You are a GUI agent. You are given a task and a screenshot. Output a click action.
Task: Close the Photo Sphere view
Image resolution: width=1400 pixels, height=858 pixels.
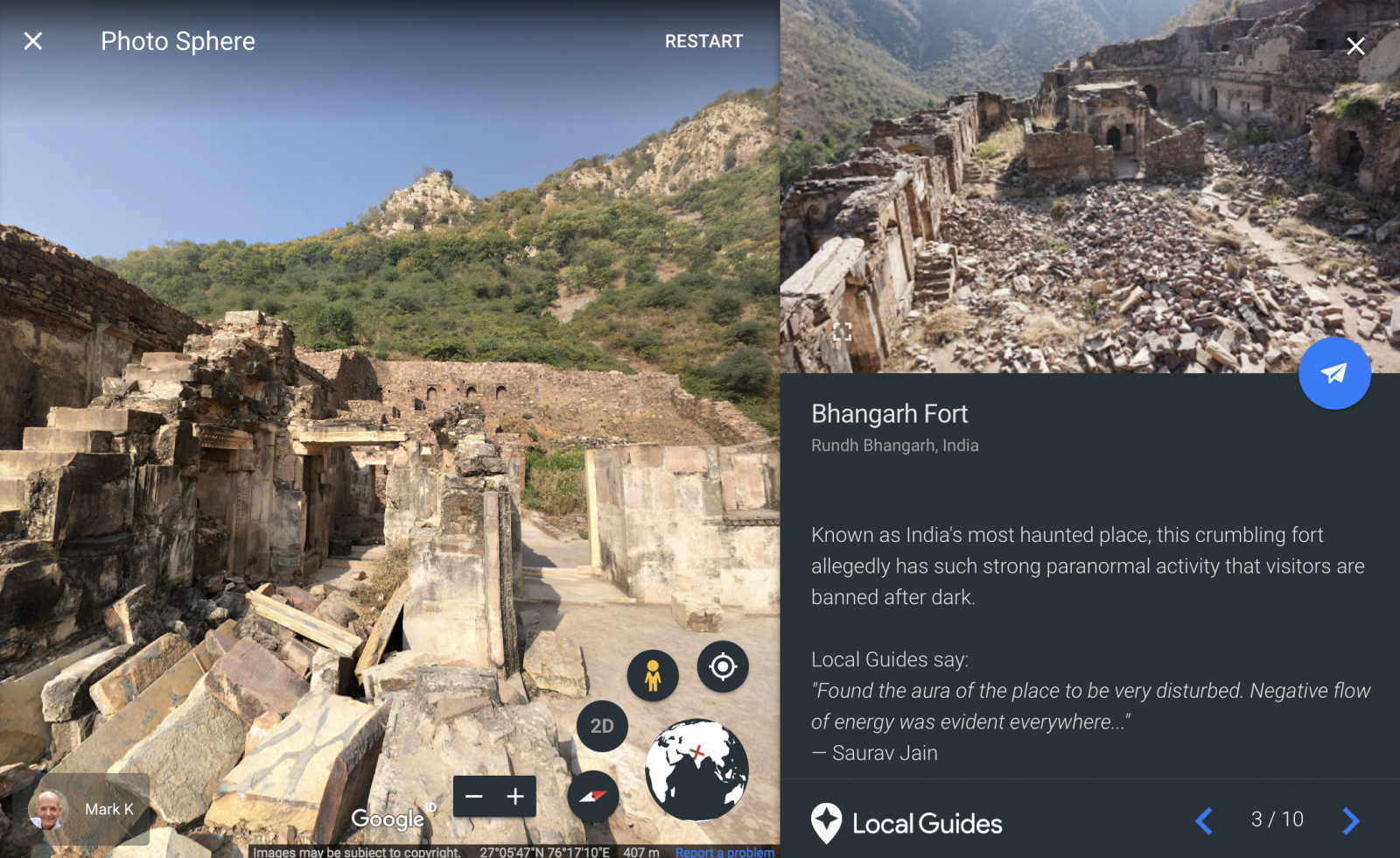(x=33, y=41)
